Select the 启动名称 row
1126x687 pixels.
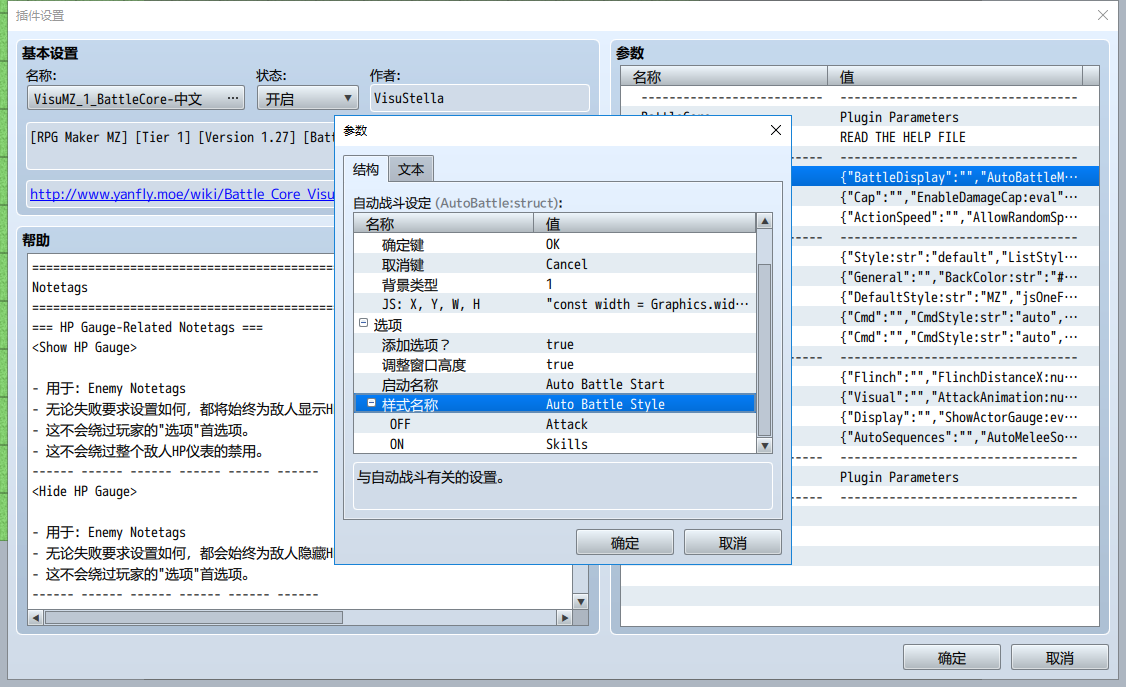(x=554, y=384)
